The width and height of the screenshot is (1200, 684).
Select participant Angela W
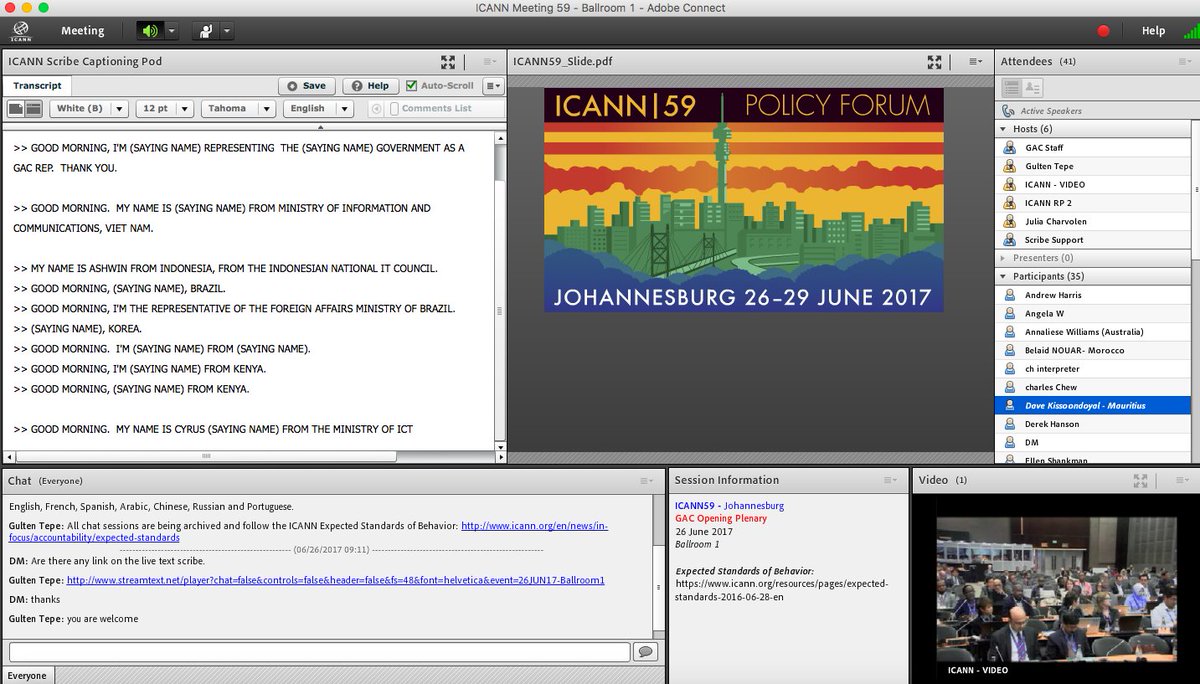pyautogui.click(x=1093, y=313)
